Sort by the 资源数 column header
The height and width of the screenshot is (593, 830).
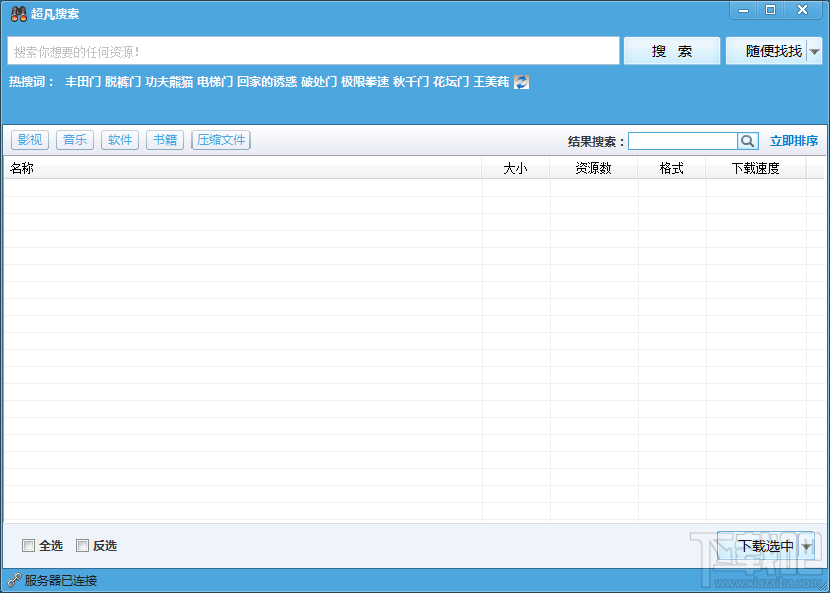593,168
